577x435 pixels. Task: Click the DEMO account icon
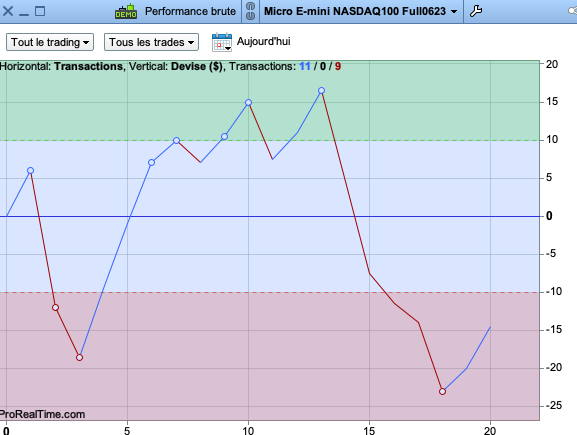pos(126,11)
